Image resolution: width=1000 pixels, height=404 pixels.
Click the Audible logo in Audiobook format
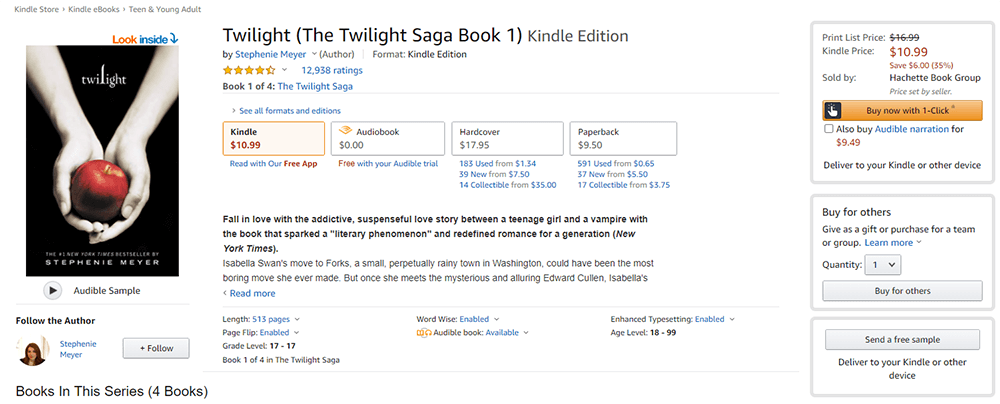tap(345, 131)
